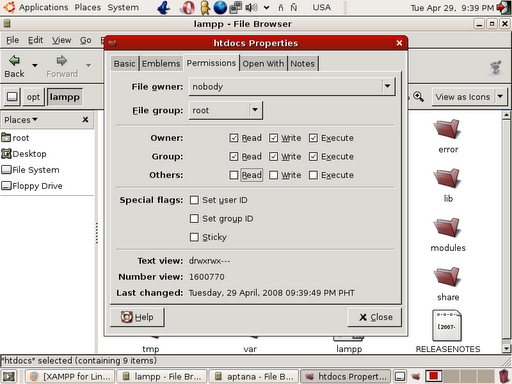This screenshot has width=512, height=384.
Task: Click the Help button
Action: (137, 317)
